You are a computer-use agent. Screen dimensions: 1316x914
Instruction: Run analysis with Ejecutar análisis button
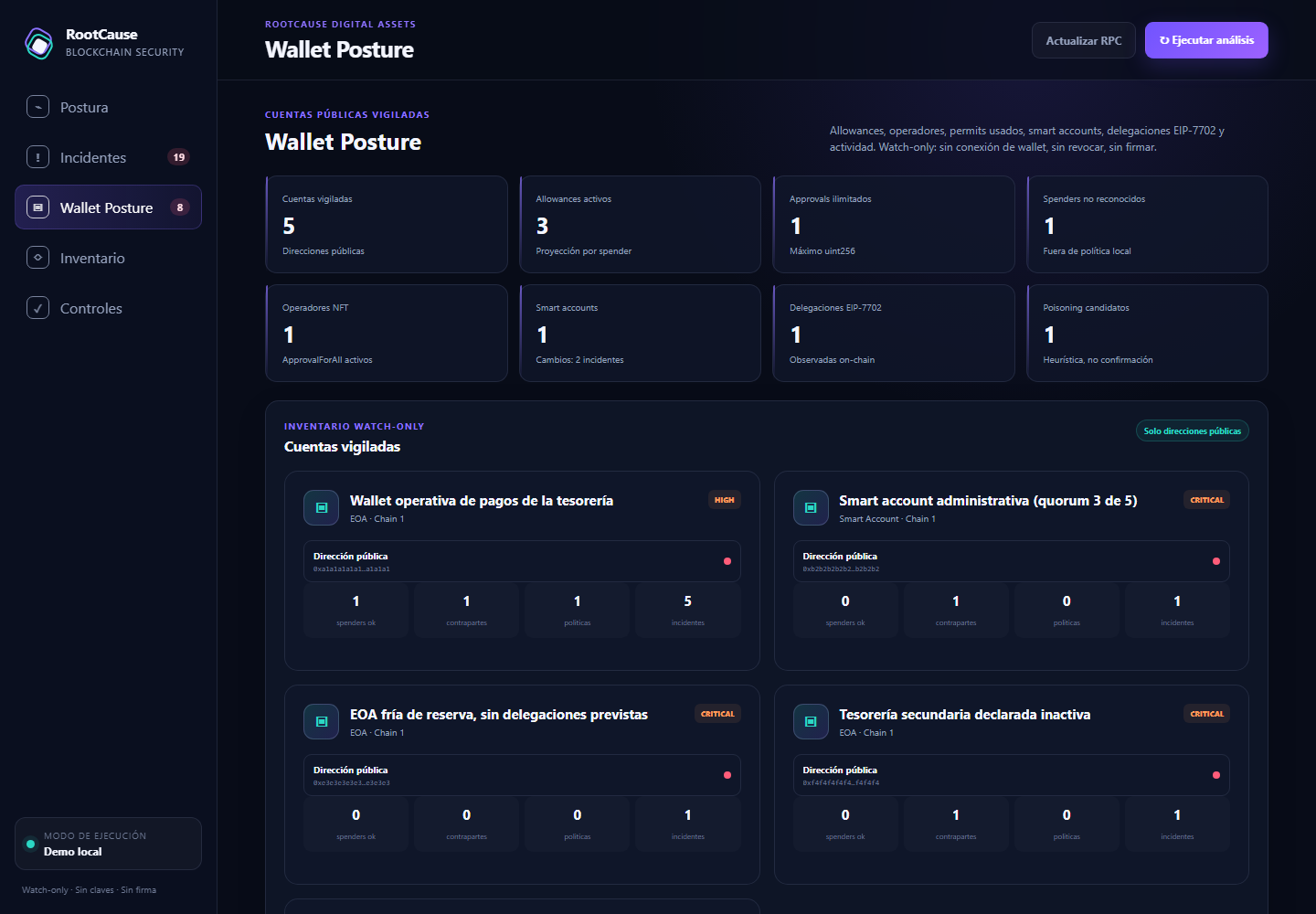[x=1206, y=40]
